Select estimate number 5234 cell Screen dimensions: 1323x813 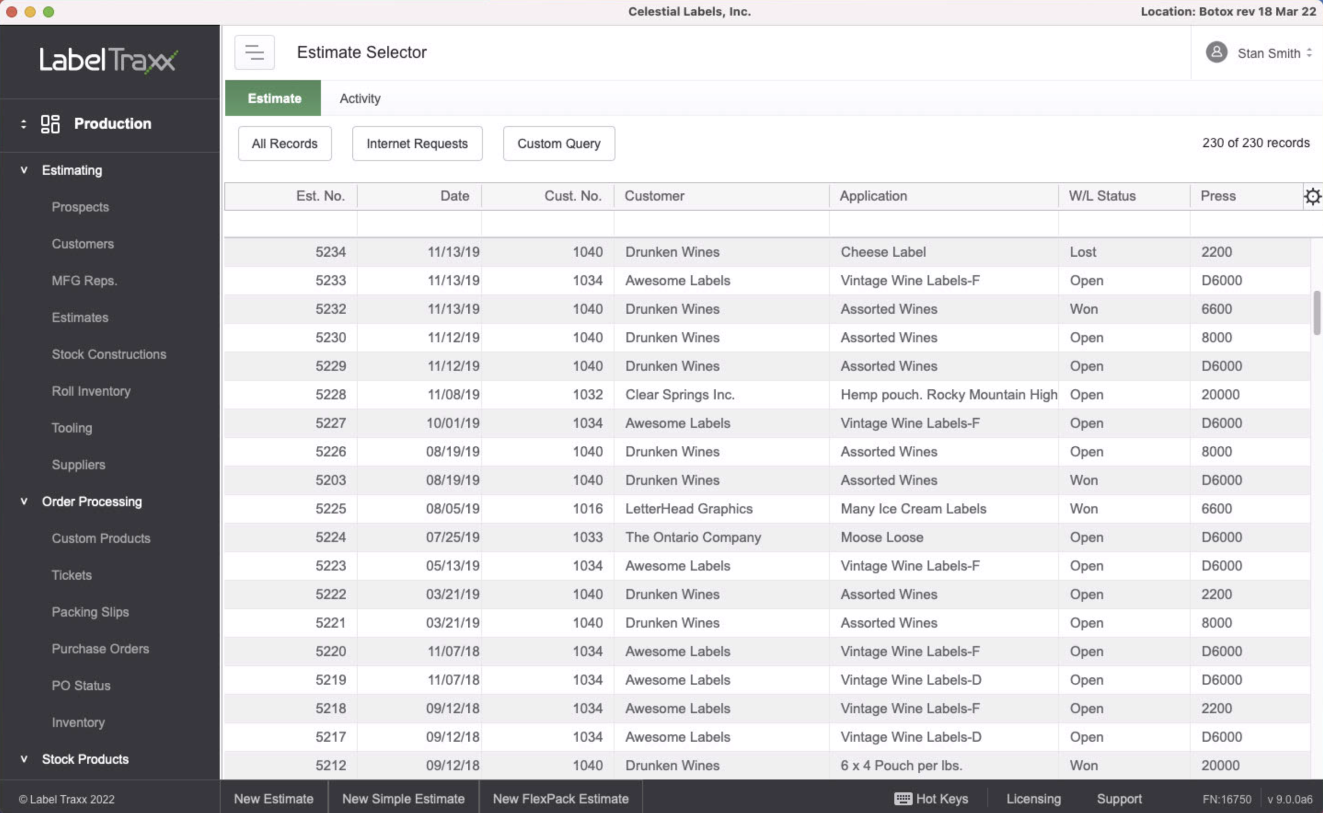[291, 252]
